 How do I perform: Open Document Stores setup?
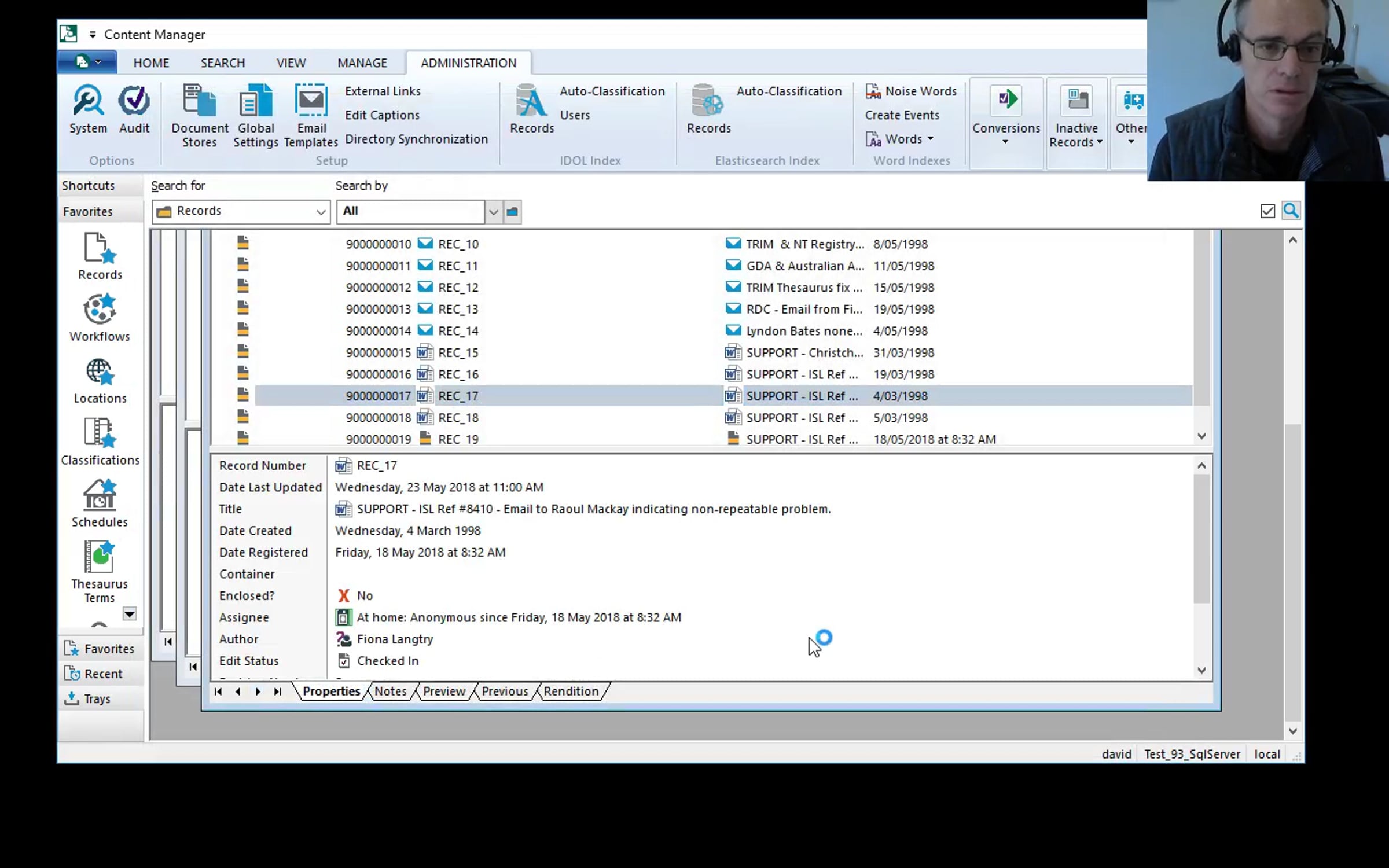200,116
